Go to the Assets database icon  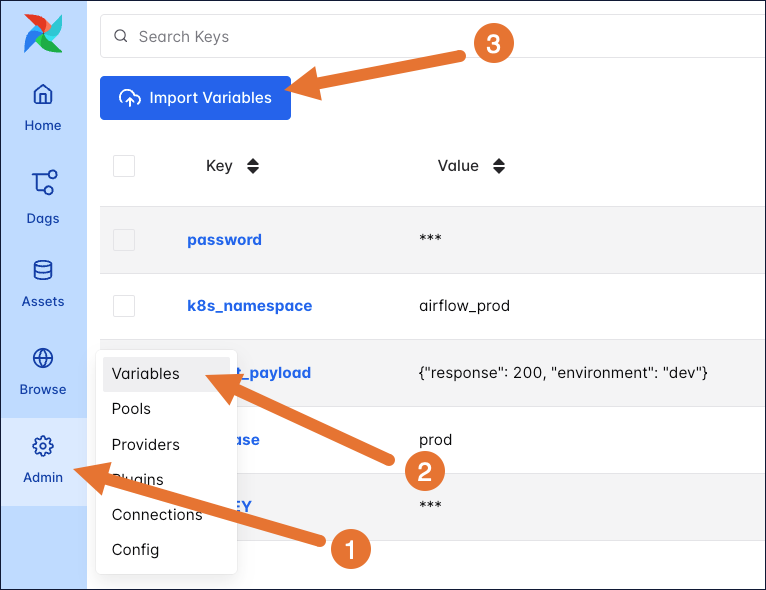43,270
